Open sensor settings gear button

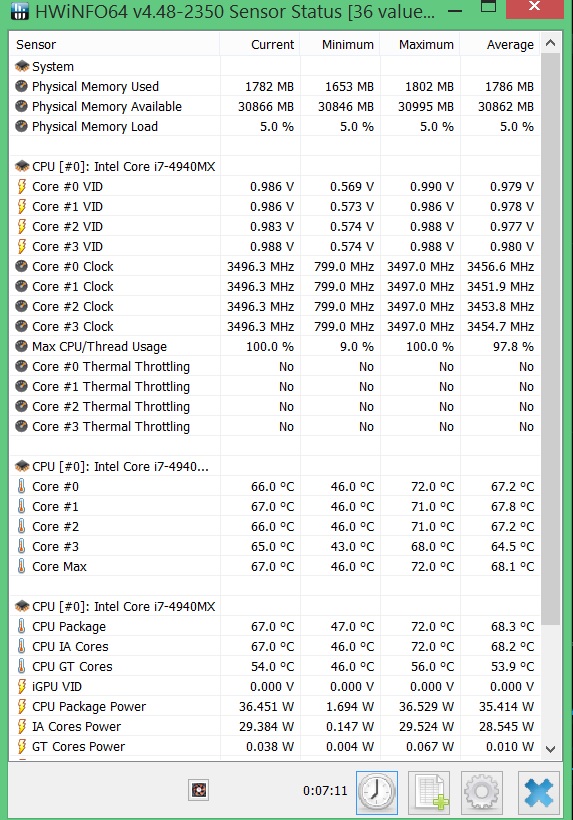[x=482, y=792]
